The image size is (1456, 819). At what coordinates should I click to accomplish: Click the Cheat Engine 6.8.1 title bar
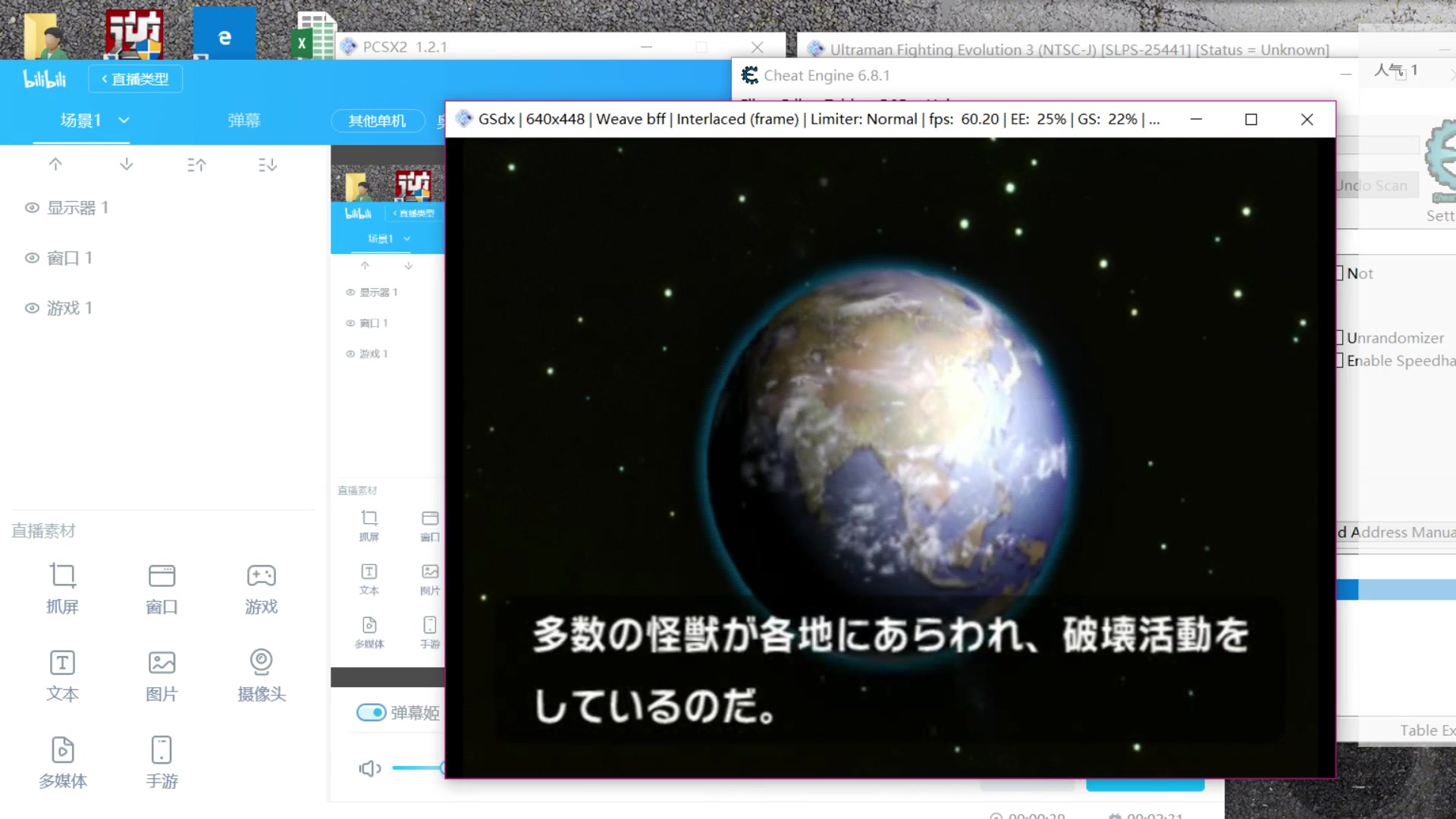point(1046,76)
